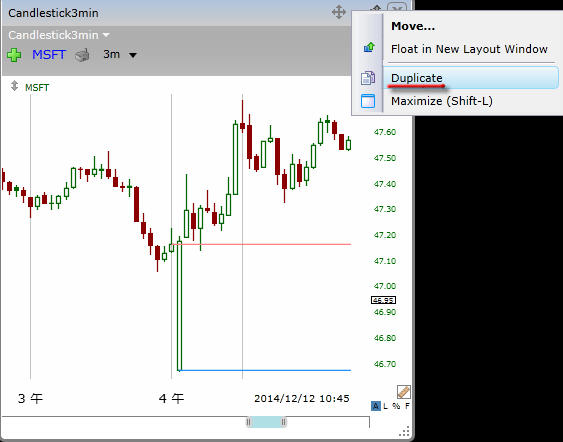
Task: Select Move... from context menu
Action: (413, 26)
